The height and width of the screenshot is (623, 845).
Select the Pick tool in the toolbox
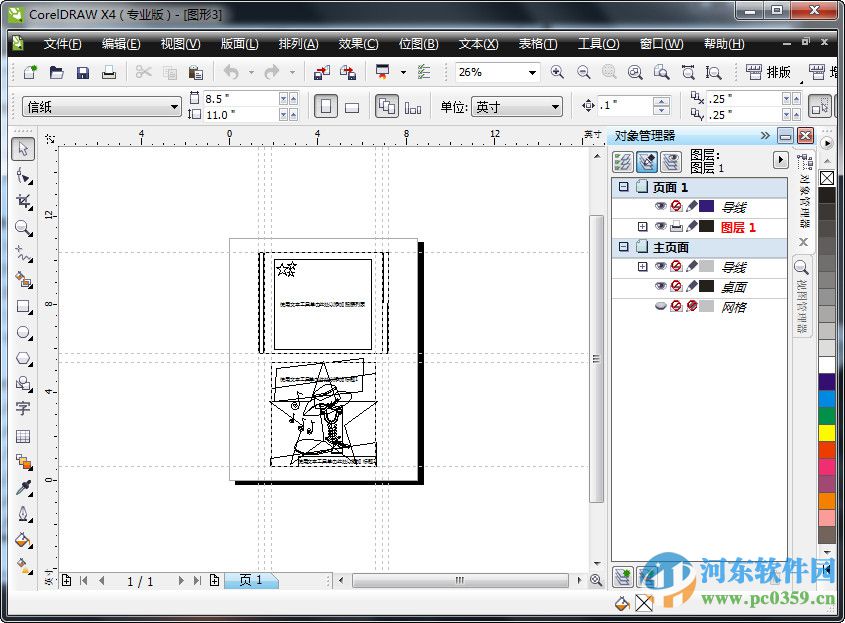click(x=25, y=148)
